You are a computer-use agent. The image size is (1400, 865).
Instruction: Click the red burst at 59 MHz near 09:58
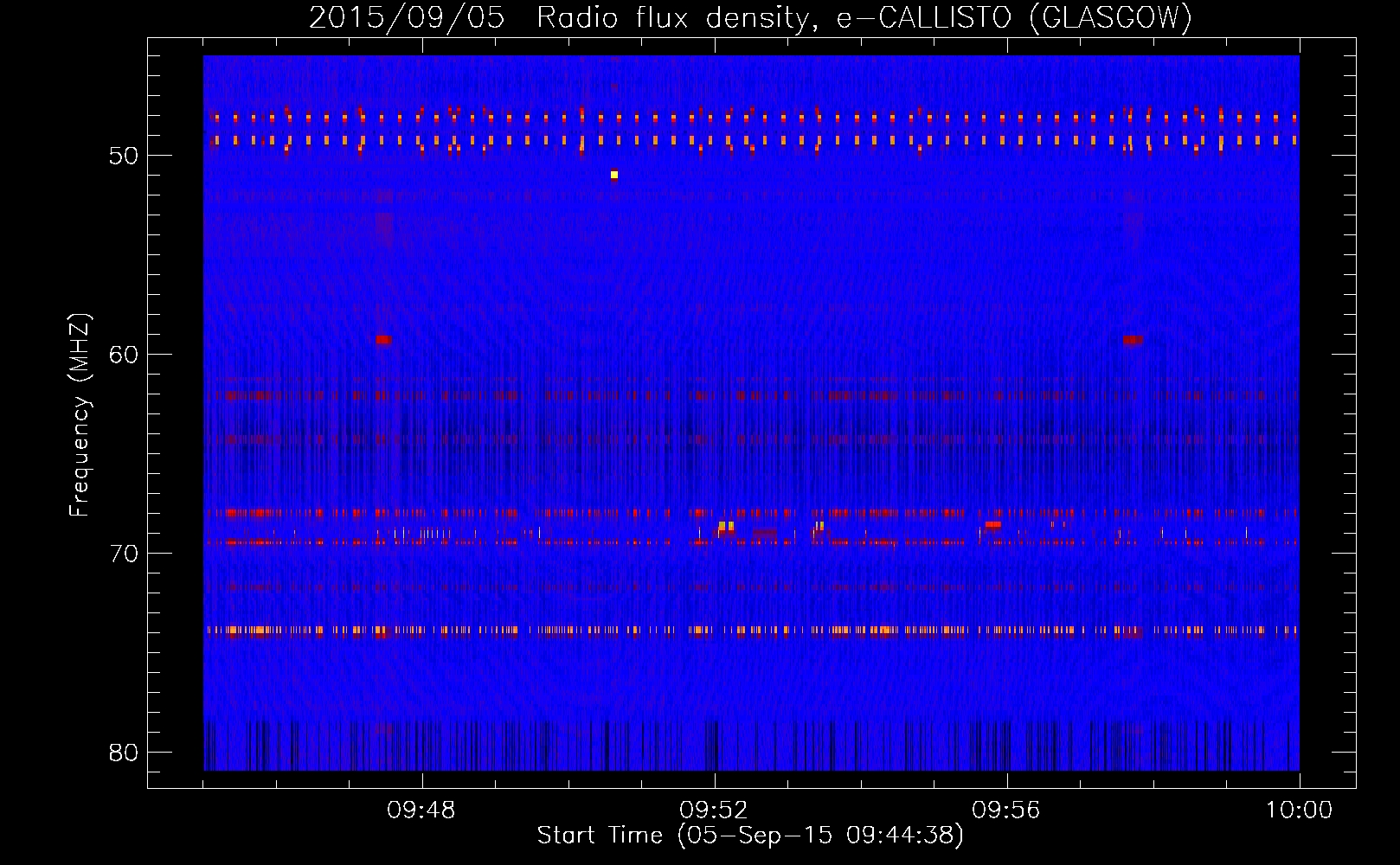[x=1133, y=340]
